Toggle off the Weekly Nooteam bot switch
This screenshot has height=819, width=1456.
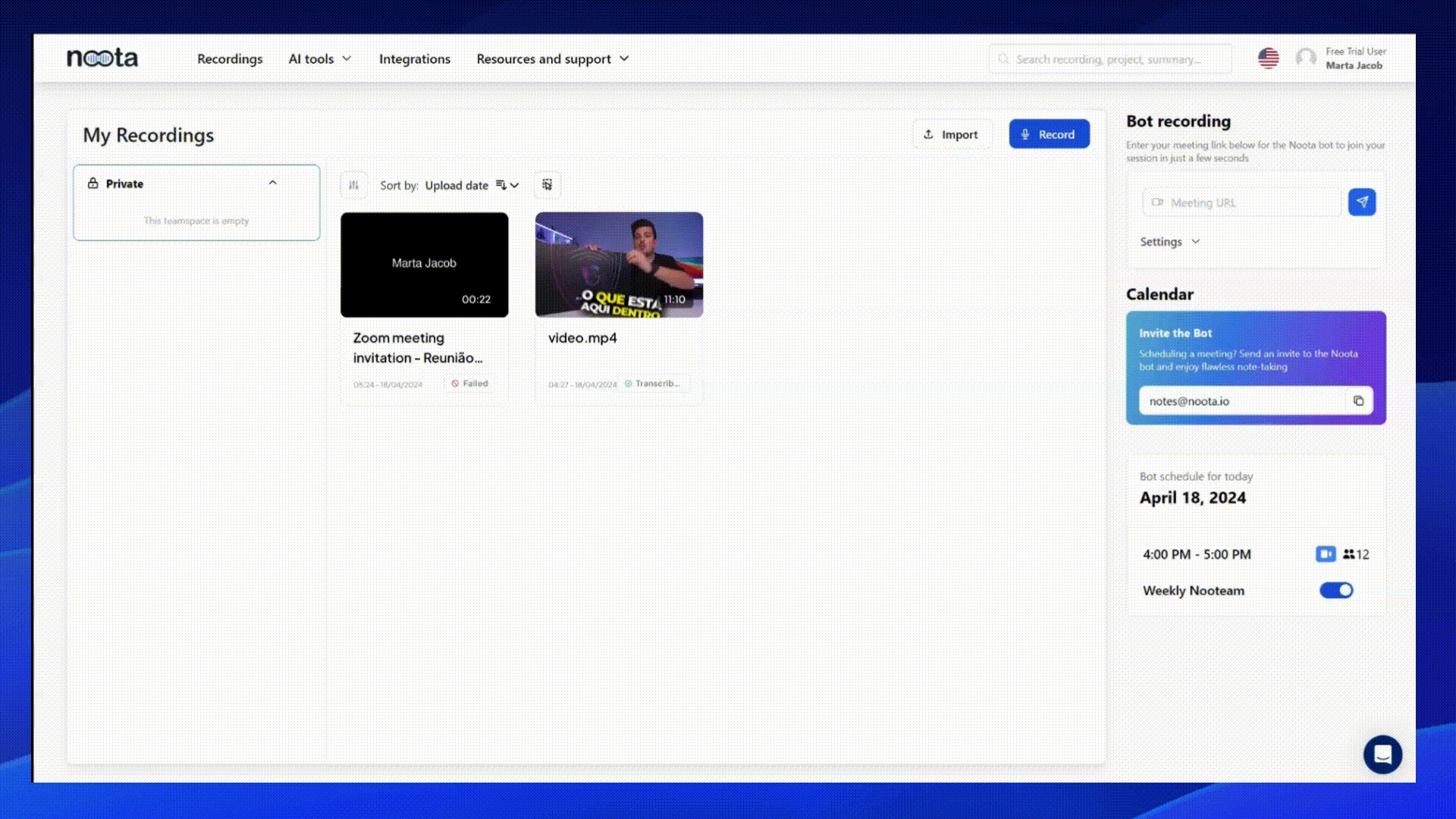(1335, 590)
